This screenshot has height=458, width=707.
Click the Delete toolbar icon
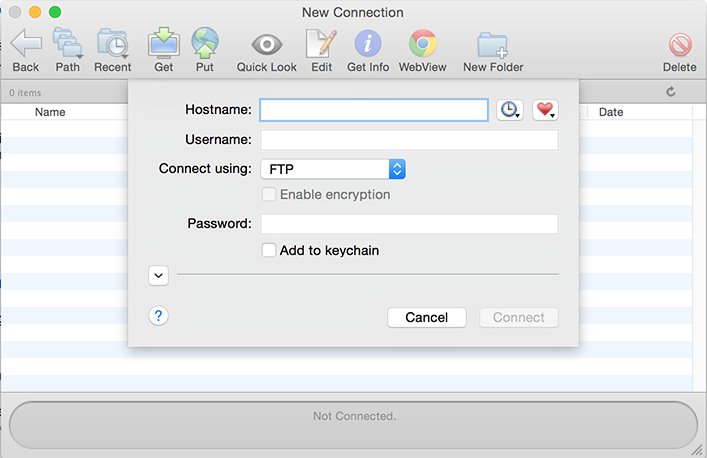coord(679,45)
